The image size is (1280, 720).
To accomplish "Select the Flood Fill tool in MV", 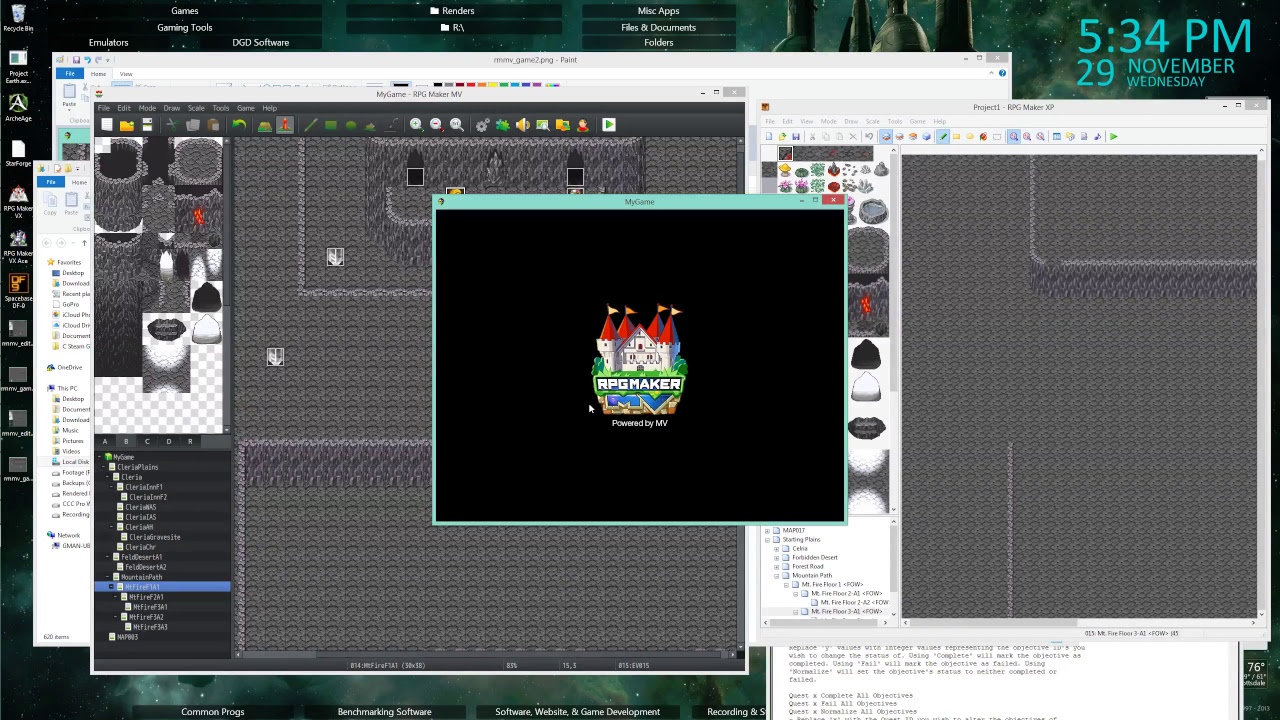I will [370, 125].
